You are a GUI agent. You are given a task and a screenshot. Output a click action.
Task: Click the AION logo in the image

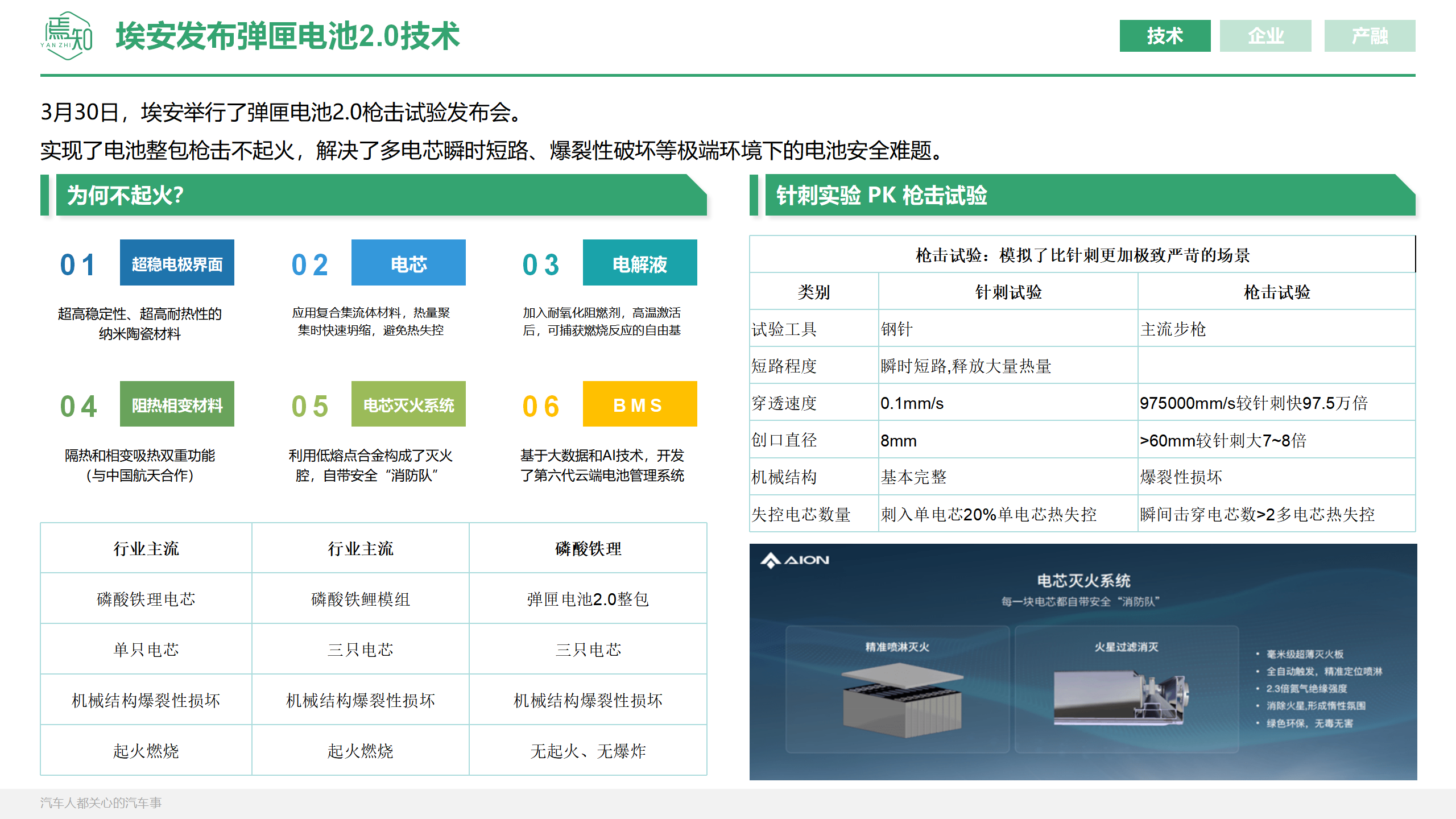(795, 560)
